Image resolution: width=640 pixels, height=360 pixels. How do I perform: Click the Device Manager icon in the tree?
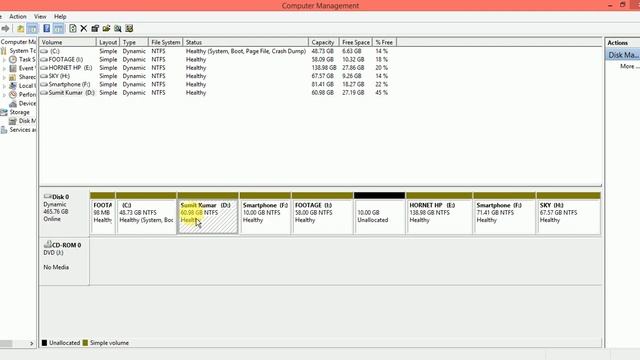coord(13,104)
